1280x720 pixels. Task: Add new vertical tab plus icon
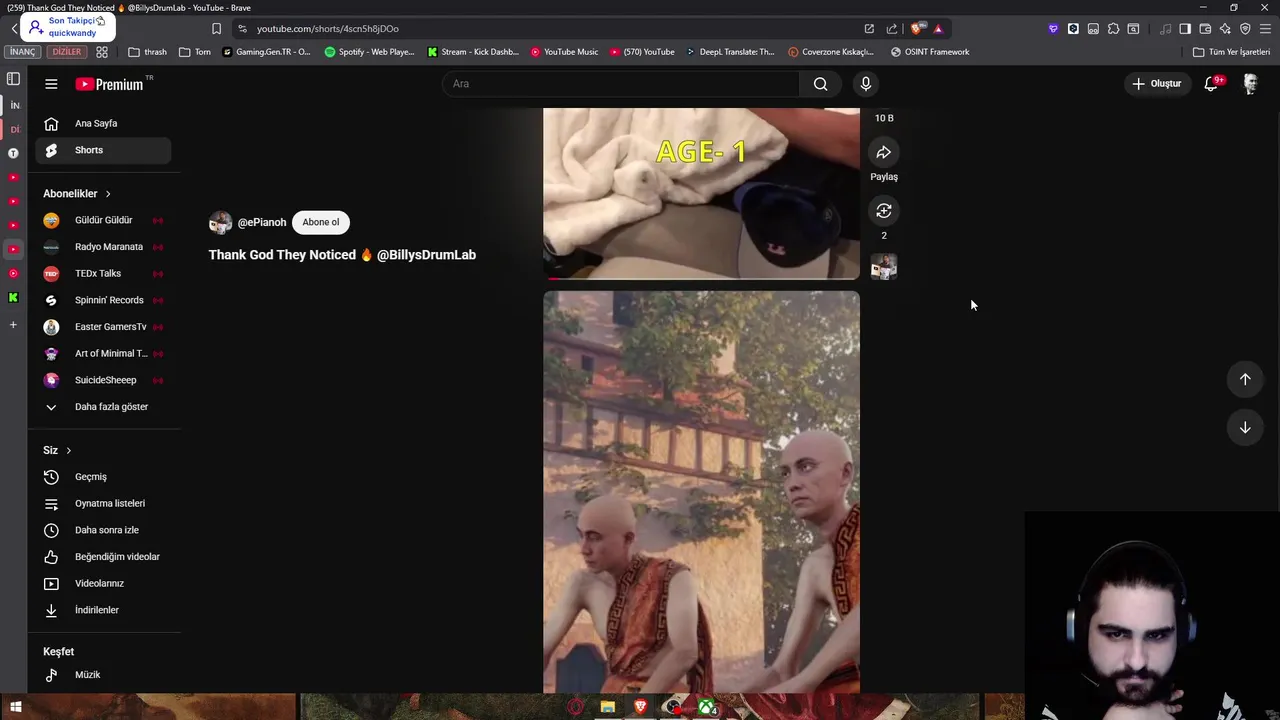[13, 325]
